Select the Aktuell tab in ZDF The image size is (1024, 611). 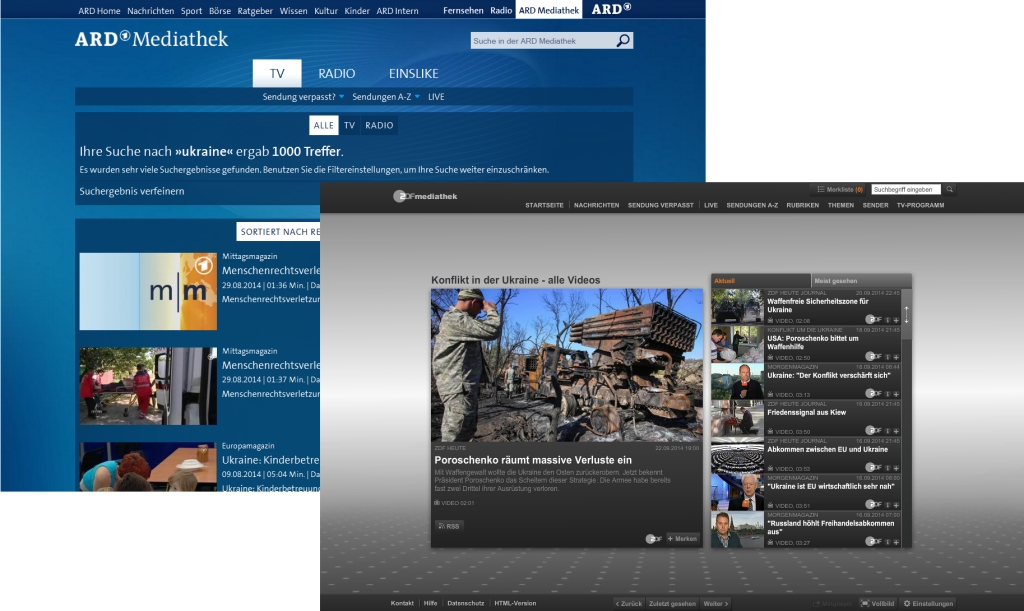(x=760, y=281)
